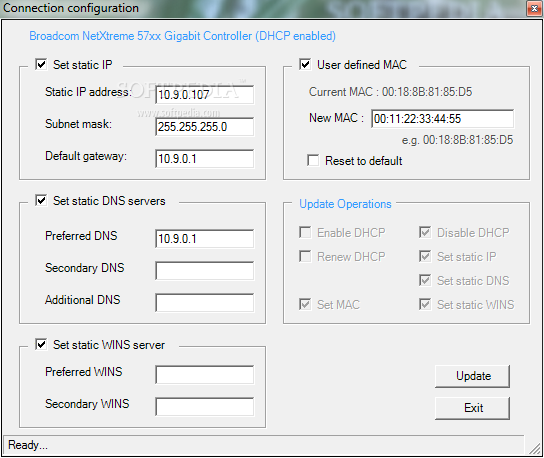Image resolution: width=544 pixels, height=458 pixels.
Task: Click the Set static DNS operation checkbox
Action: click(425, 280)
